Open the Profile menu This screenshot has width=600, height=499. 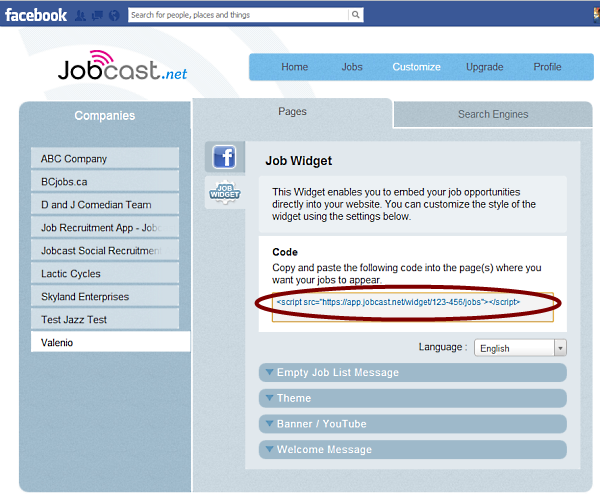547,67
